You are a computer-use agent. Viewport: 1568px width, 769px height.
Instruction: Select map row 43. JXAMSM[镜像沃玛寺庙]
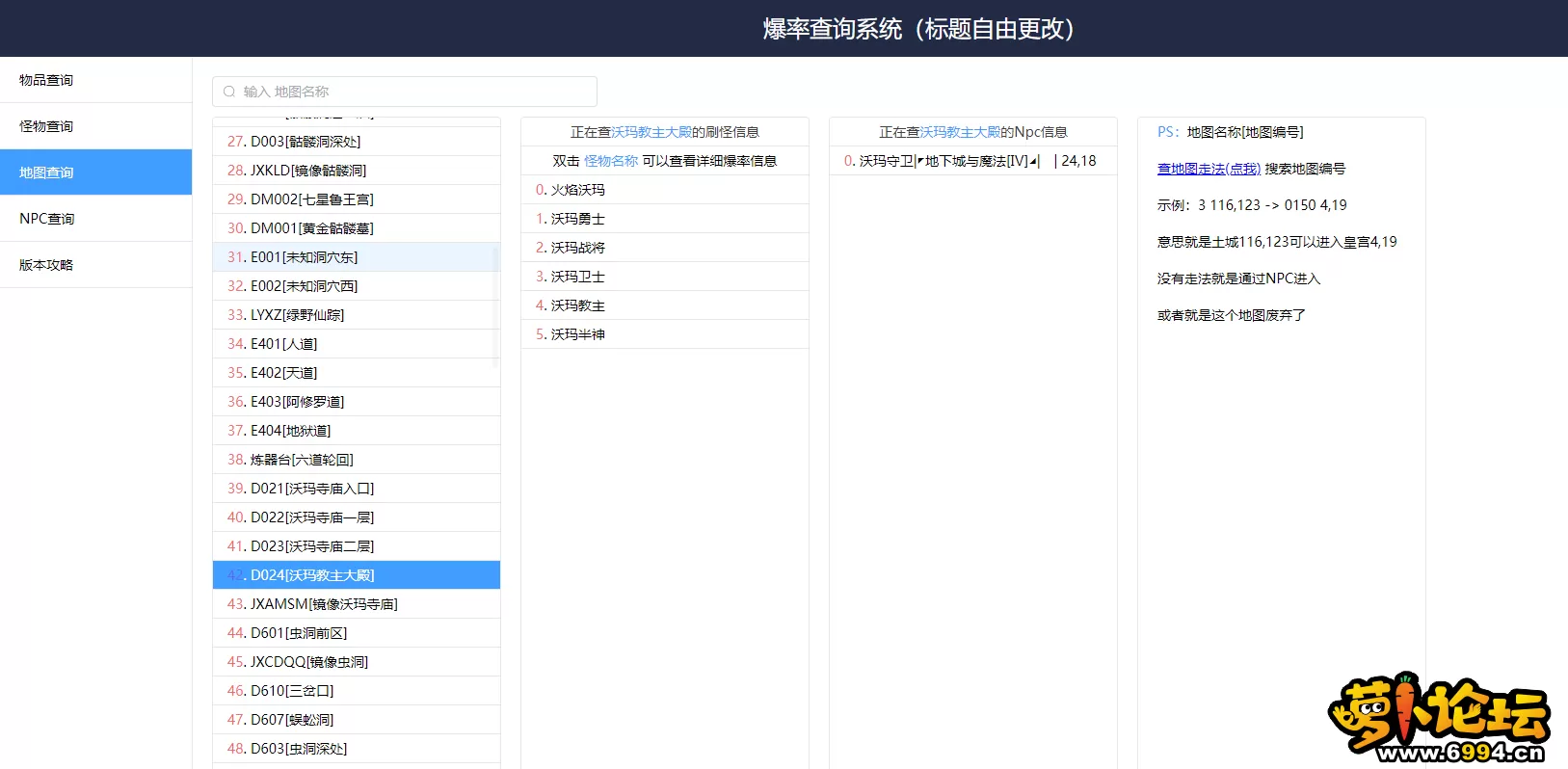coord(357,604)
